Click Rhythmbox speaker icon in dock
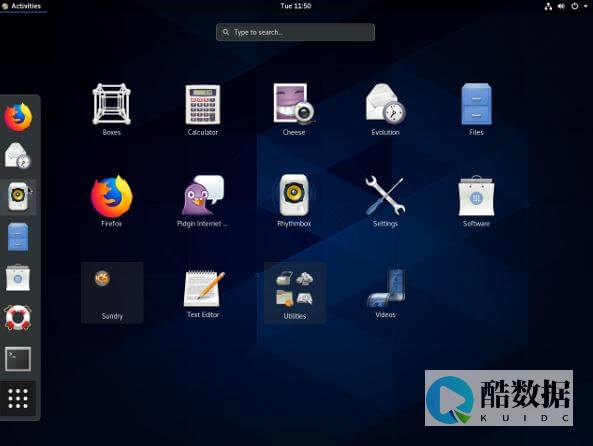593x446 pixels. tap(18, 196)
